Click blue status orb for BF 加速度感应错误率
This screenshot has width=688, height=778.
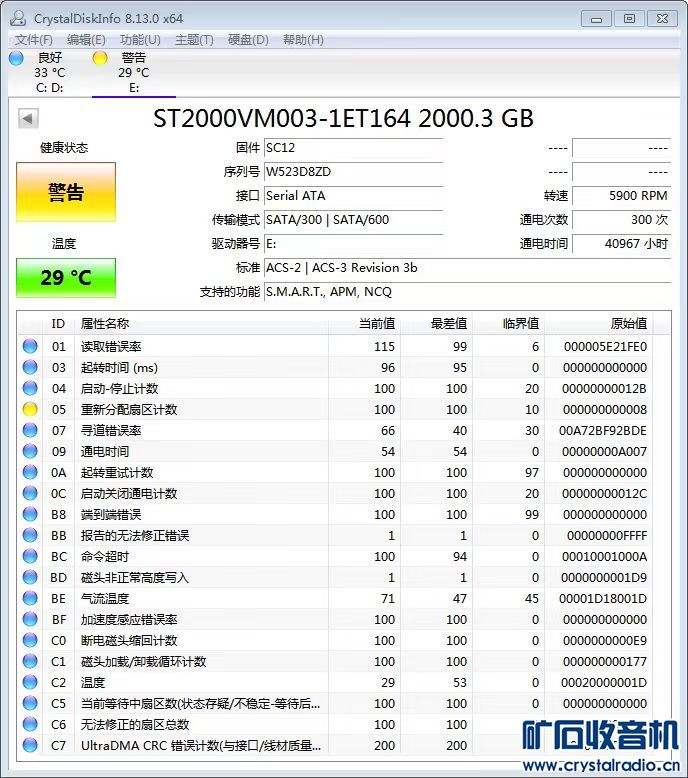pyautogui.click(x=30, y=619)
